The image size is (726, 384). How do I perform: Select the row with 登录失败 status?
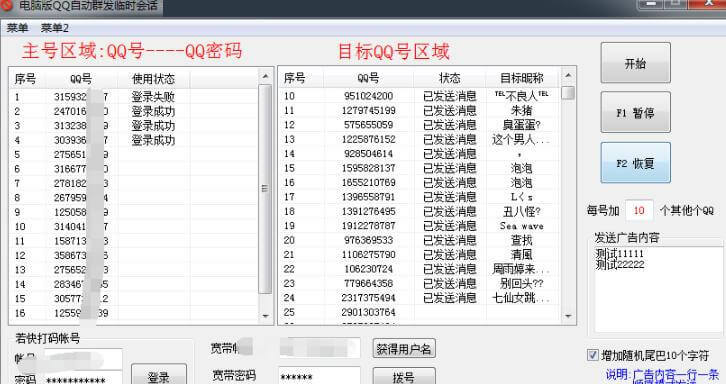pyautogui.click(x=134, y=97)
